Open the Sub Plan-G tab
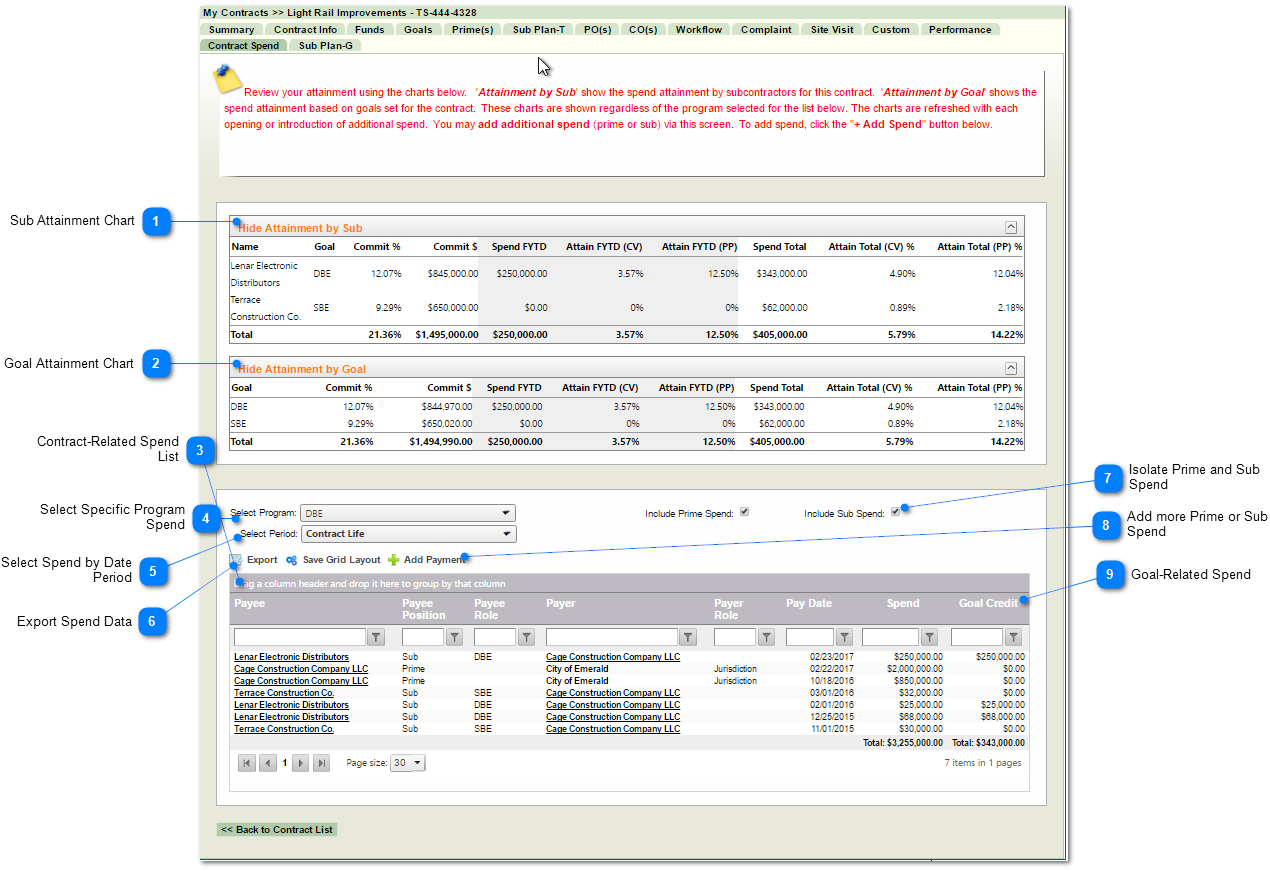 [325, 46]
